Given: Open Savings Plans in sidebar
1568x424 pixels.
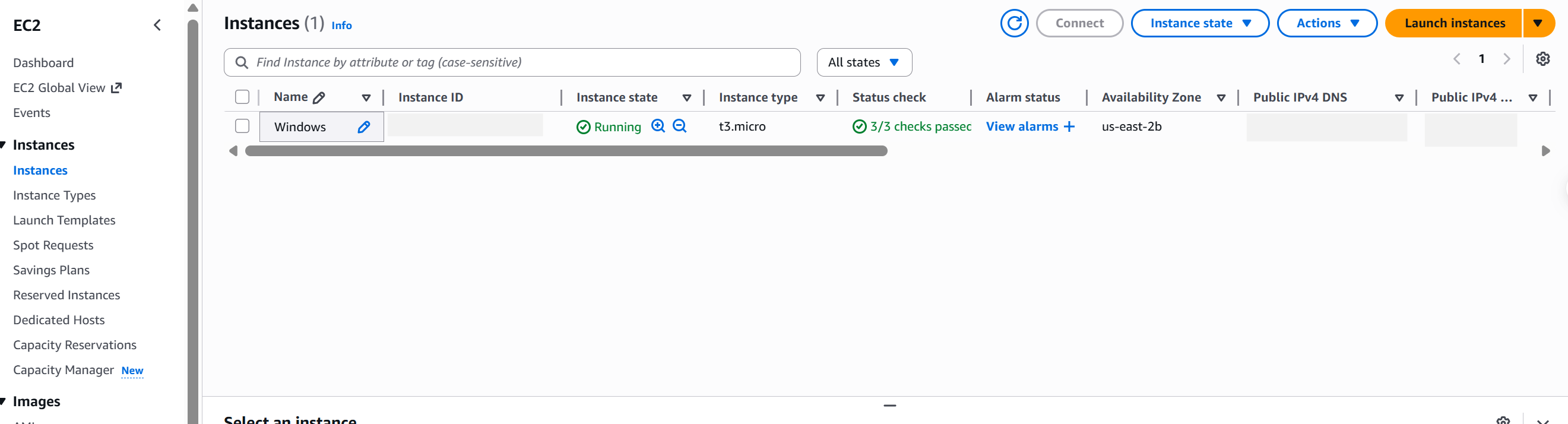Looking at the screenshot, I should (51, 270).
